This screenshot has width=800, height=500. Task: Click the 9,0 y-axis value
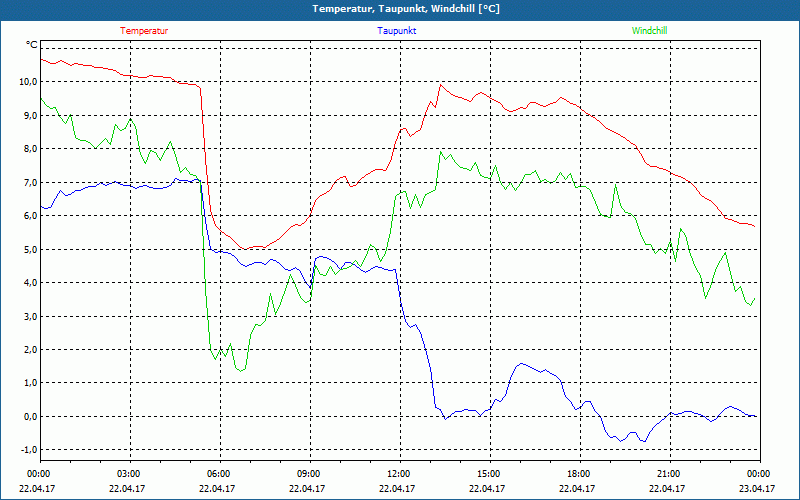tap(31, 115)
